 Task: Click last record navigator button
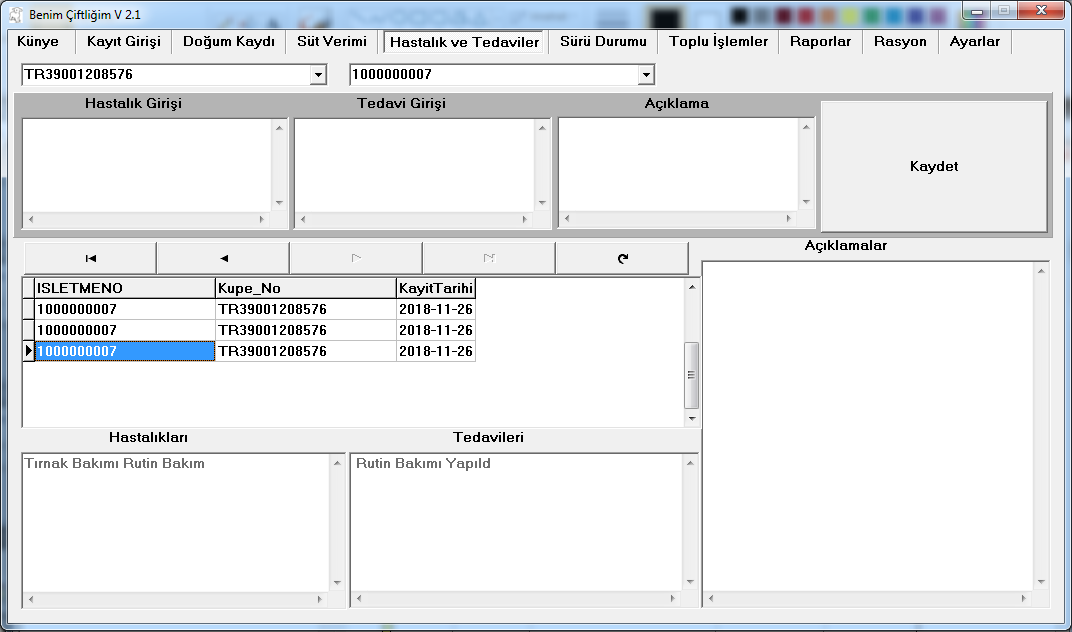tap(489, 258)
